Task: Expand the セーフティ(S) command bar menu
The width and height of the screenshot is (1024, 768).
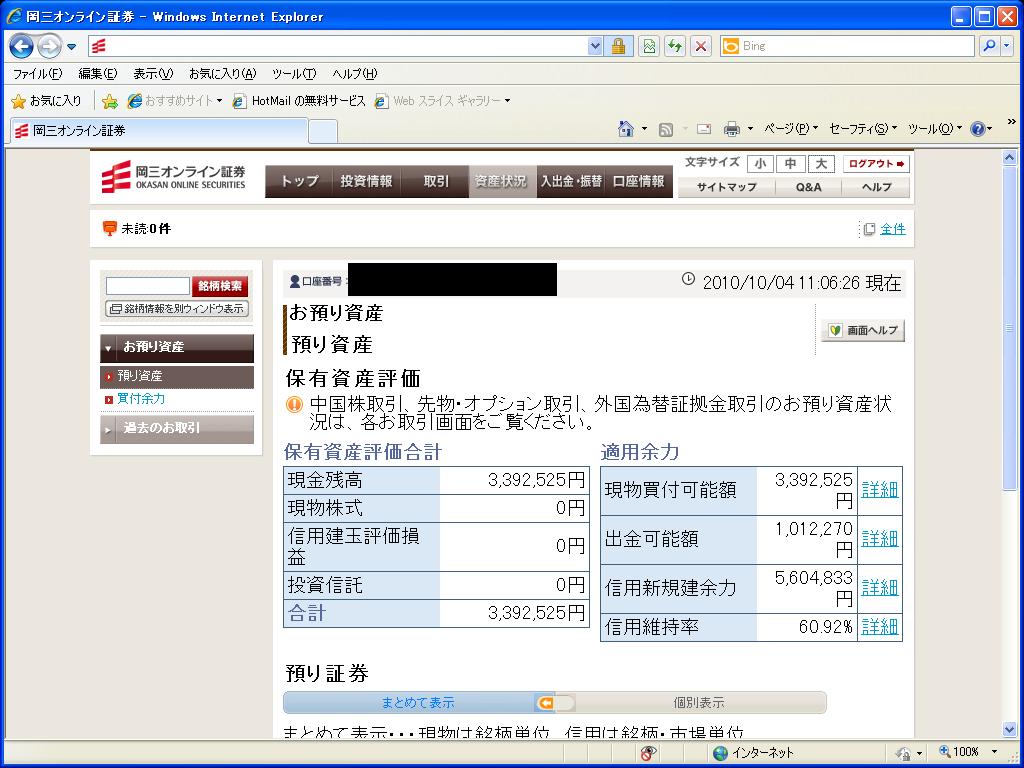Action: (863, 129)
